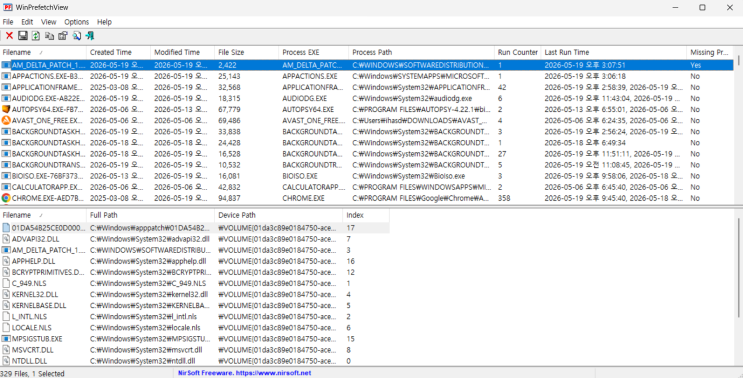This screenshot has width=743, height=378.
Task: Refresh the prefetch list with the toolbar icon
Action: [36, 36]
